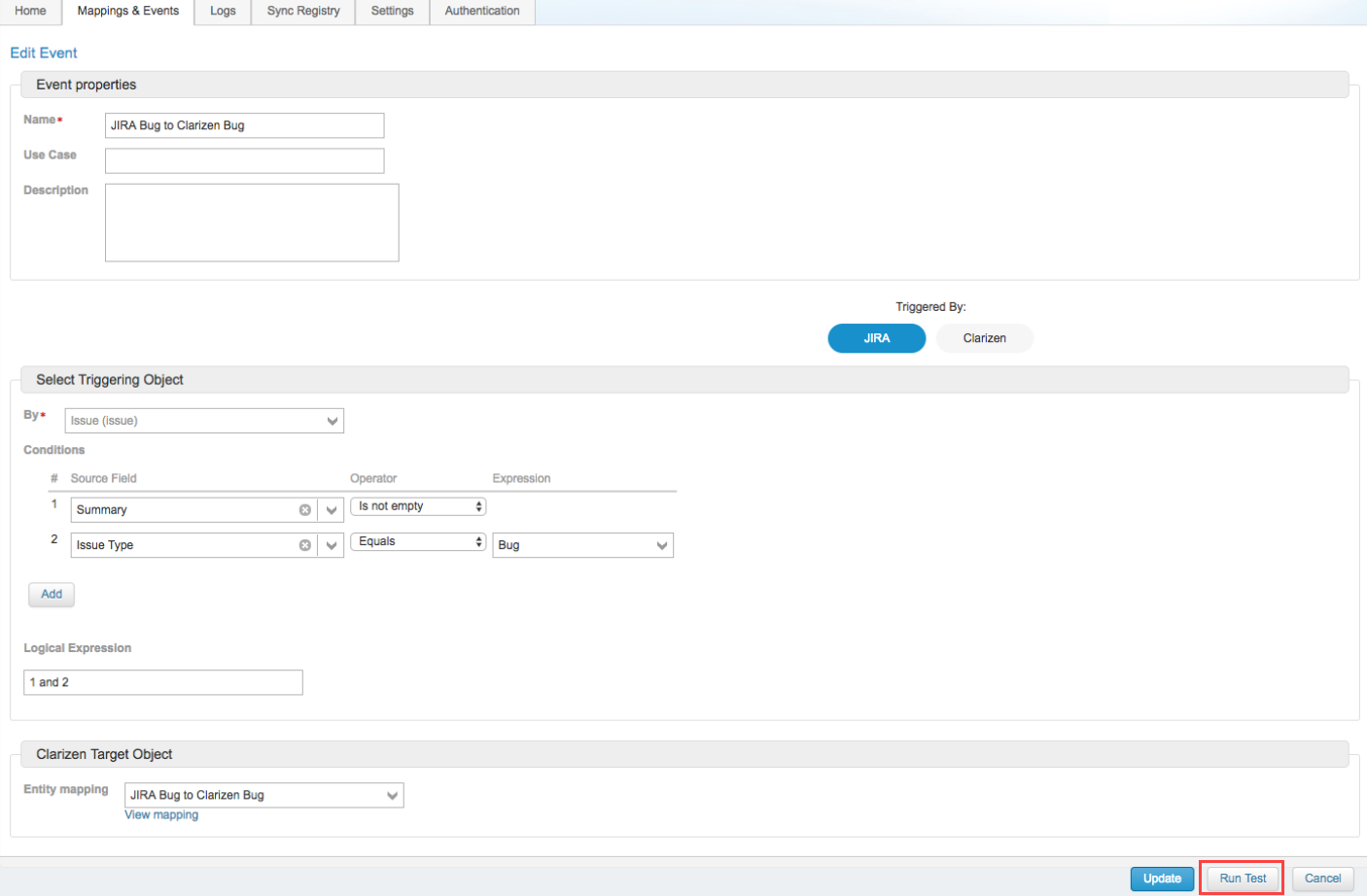Click the Run Test button
The width and height of the screenshot is (1367, 896).
(1243, 879)
